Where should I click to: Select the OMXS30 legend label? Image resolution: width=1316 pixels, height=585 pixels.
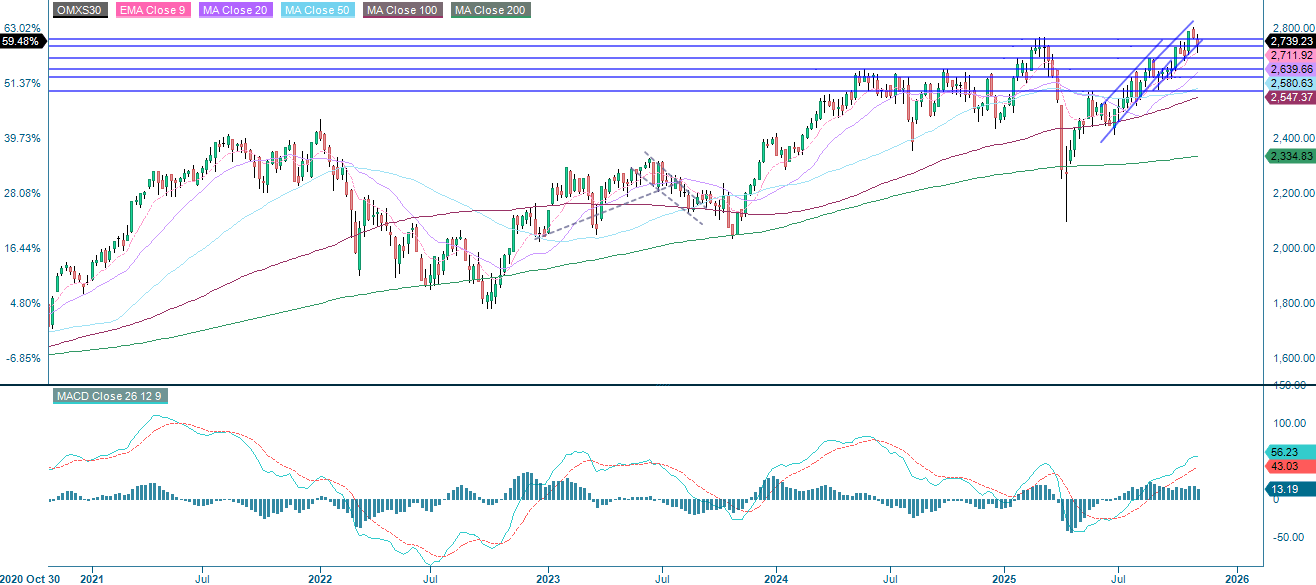click(79, 10)
